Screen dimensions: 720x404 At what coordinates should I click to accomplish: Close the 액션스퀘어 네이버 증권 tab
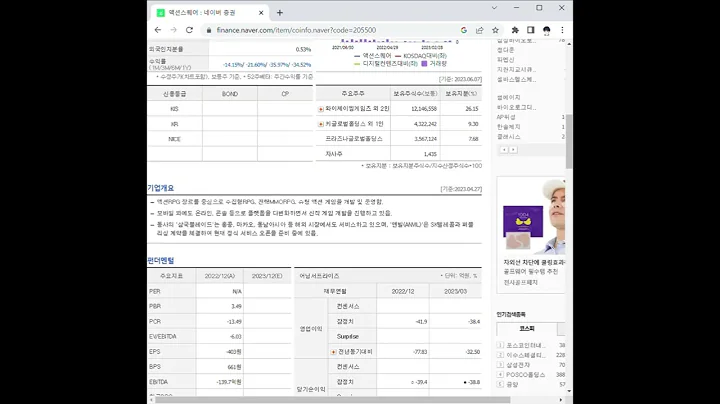[x=261, y=13]
